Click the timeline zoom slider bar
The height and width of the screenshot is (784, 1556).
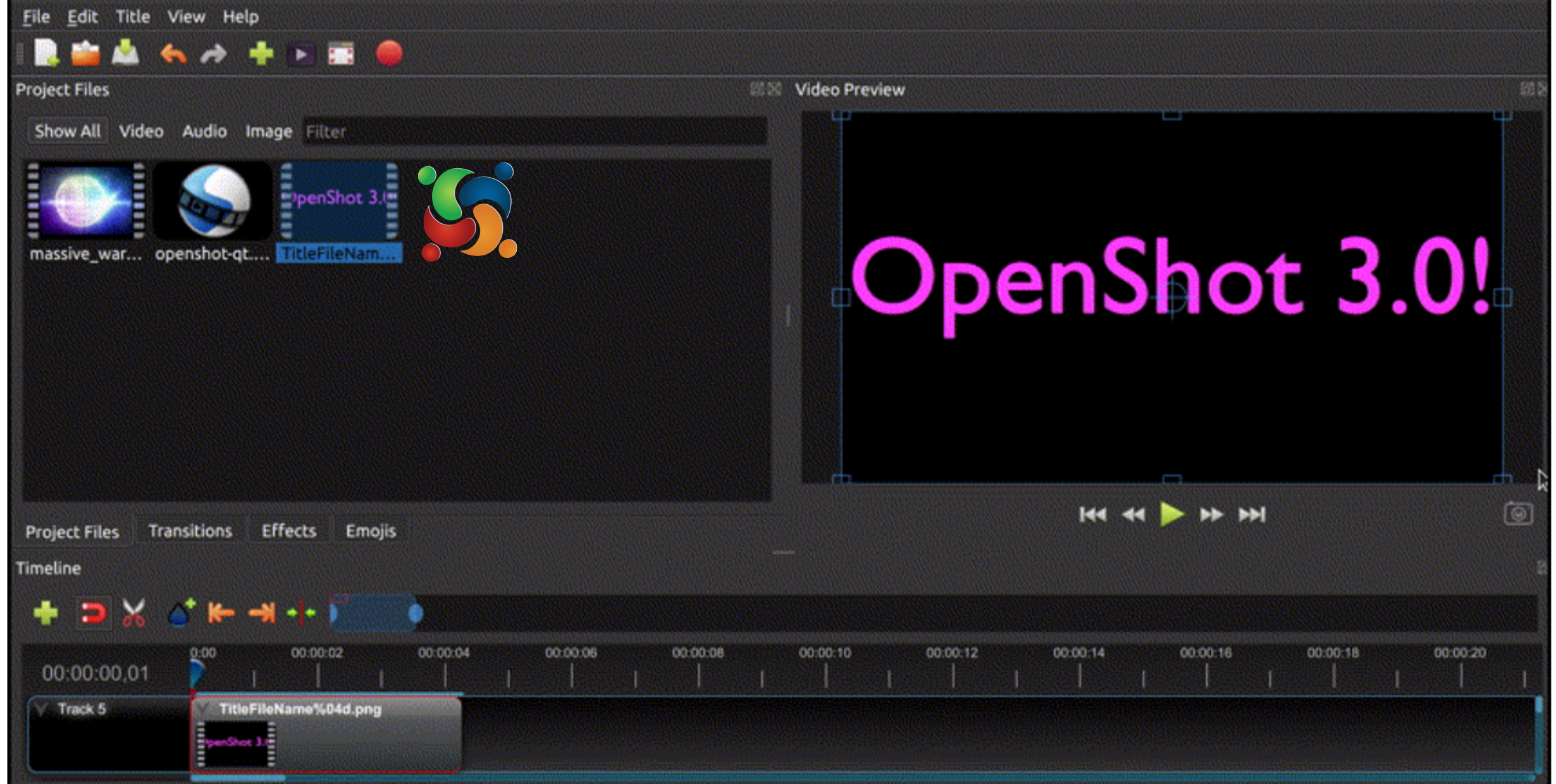click(x=374, y=613)
